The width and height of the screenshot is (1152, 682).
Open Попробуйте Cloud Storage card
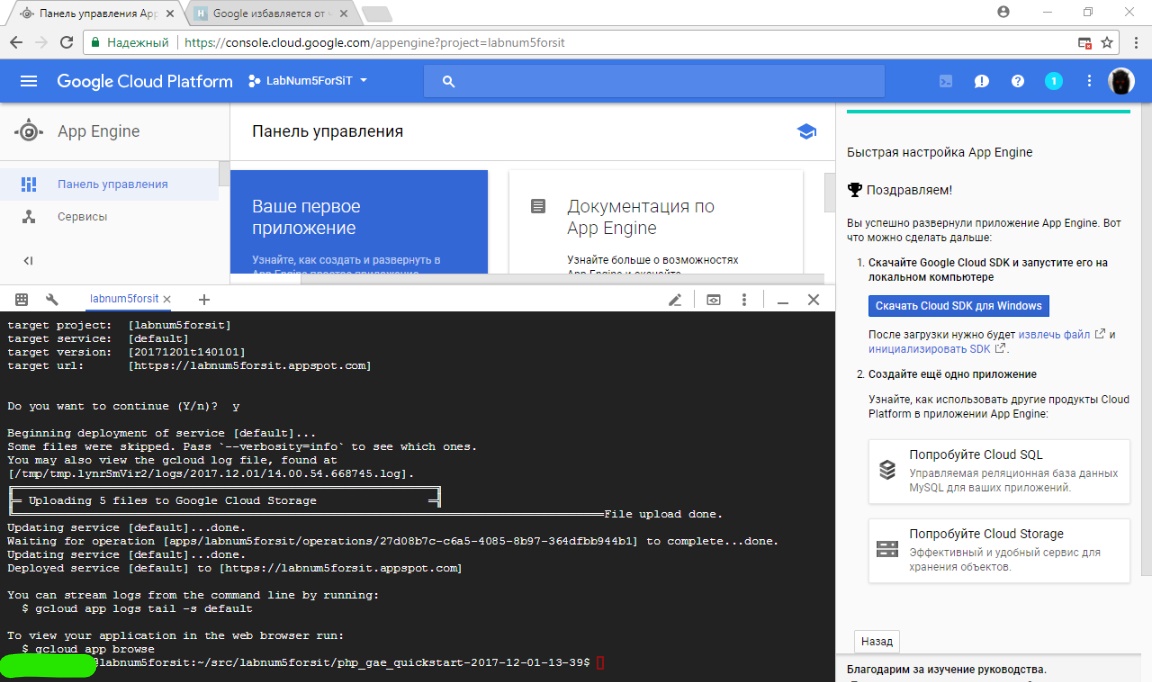pyautogui.click(x=999, y=550)
